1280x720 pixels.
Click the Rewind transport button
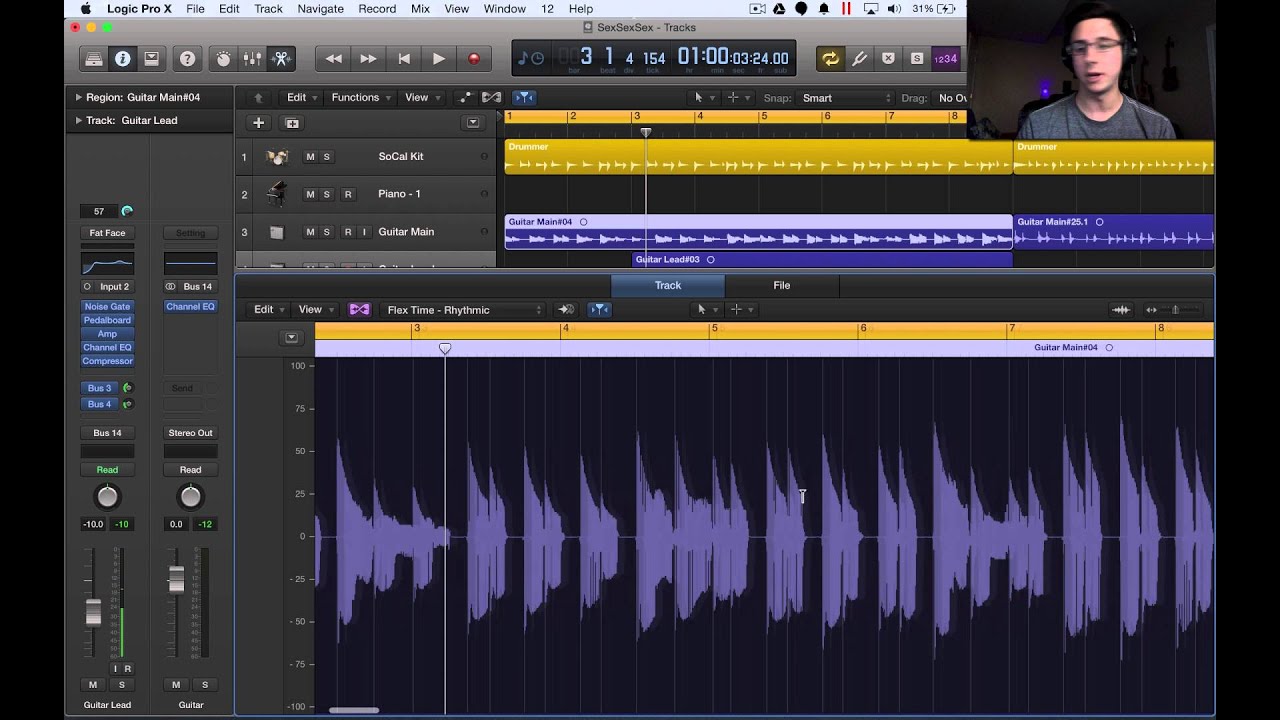334,59
